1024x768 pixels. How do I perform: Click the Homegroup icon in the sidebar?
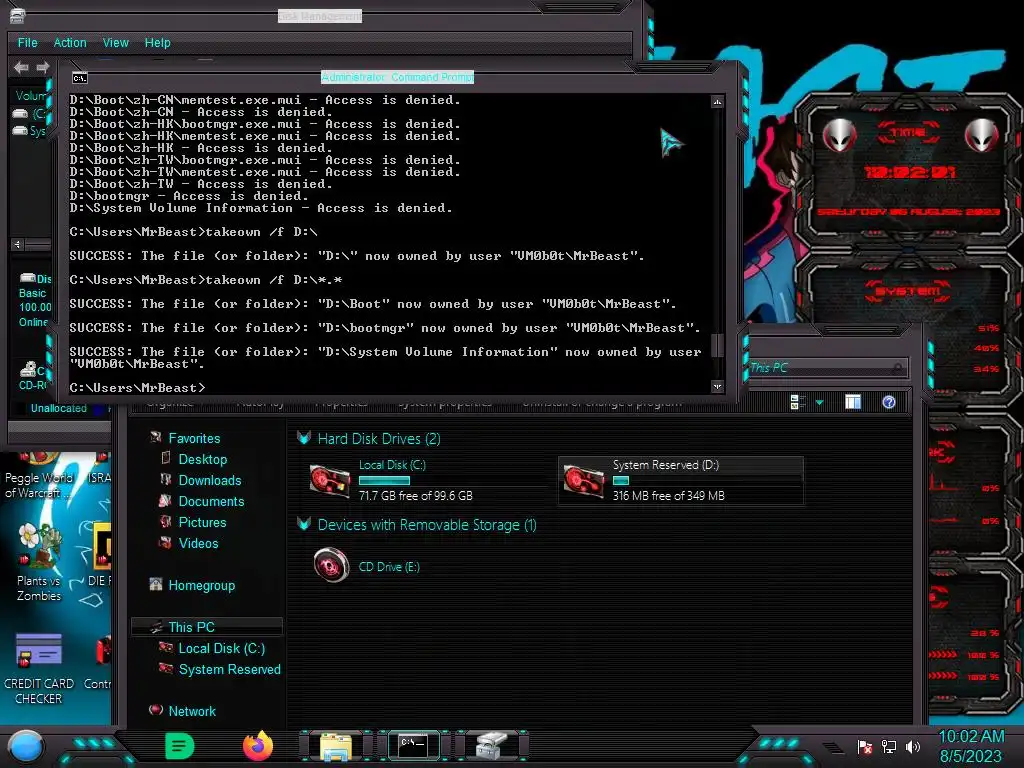(x=155, y=584)
